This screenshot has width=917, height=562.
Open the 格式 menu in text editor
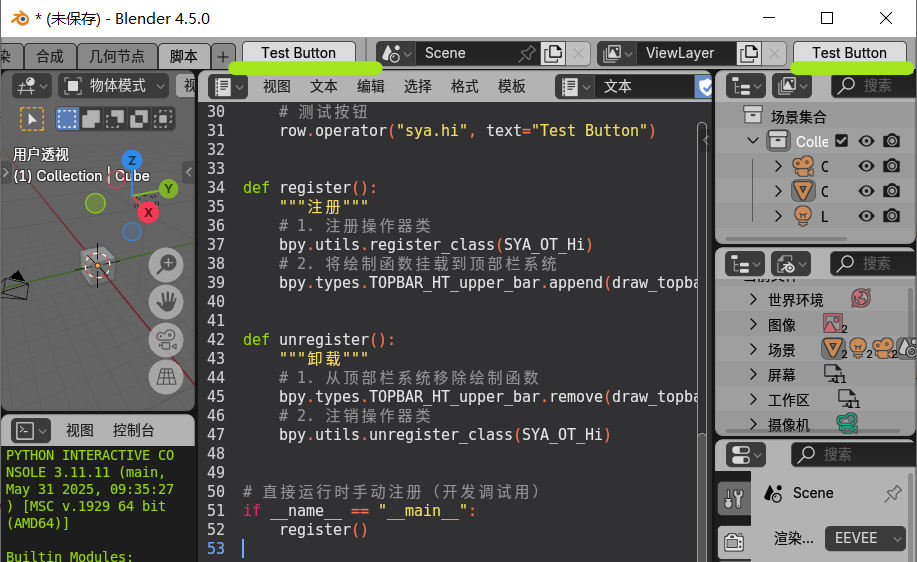[x=465, y=87]
